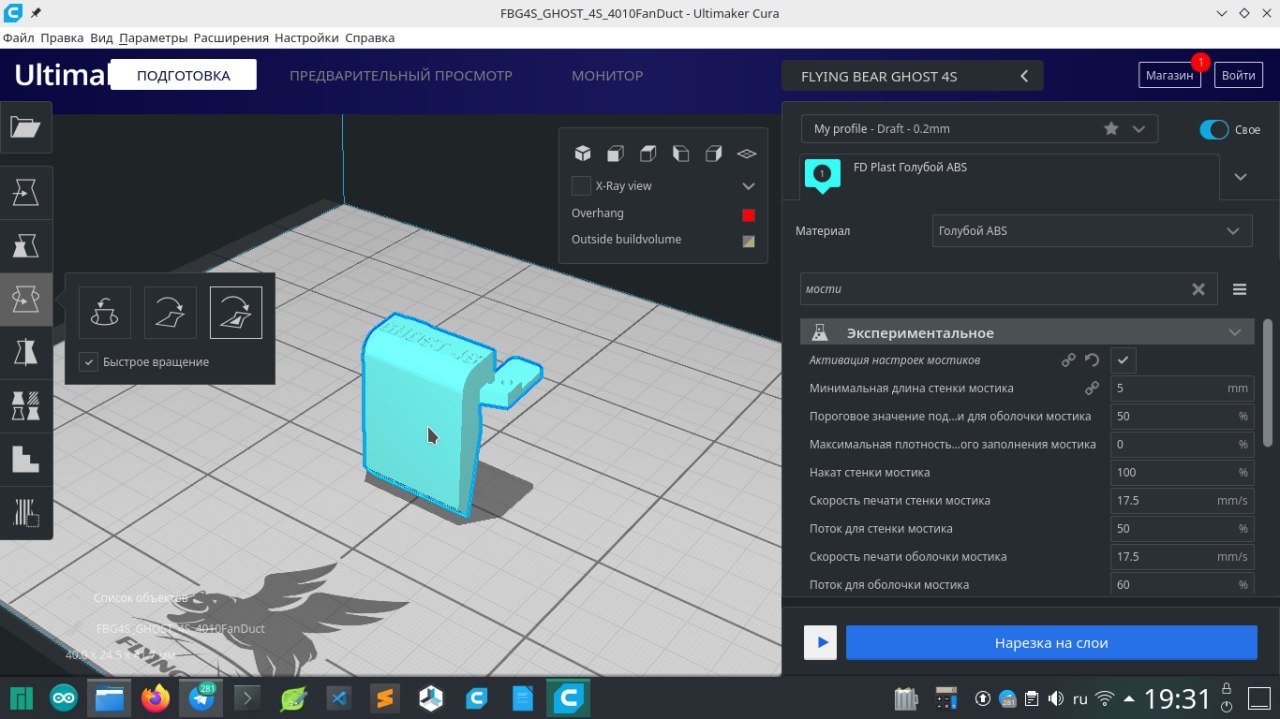
Task: Collapse the view options chevron by X-Ray
Action: pyautogui.click(x=748, y=186)
